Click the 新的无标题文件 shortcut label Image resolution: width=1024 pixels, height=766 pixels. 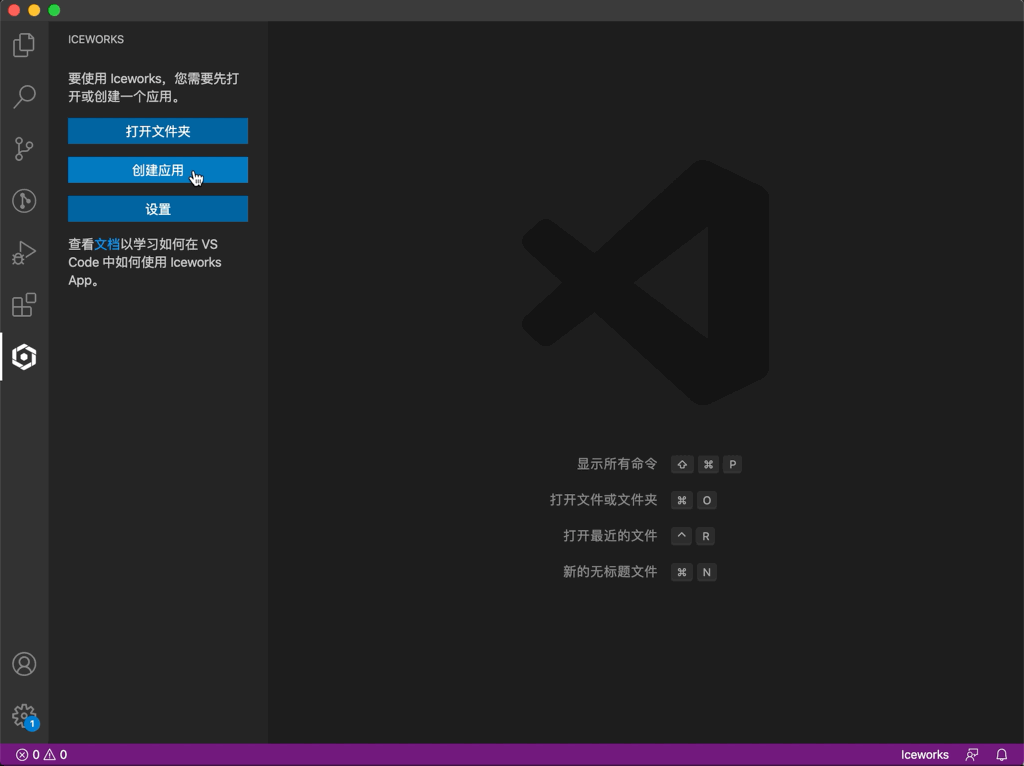coord(610,572)
